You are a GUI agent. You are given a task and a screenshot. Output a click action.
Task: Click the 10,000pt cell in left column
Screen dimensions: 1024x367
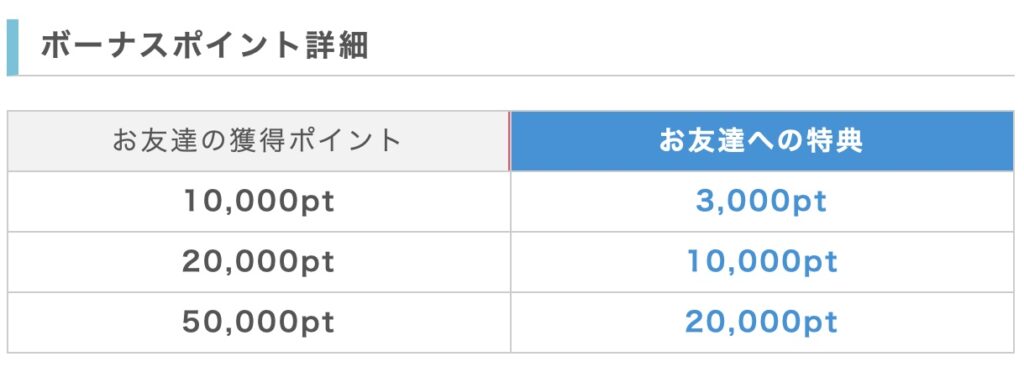(259, 201)
